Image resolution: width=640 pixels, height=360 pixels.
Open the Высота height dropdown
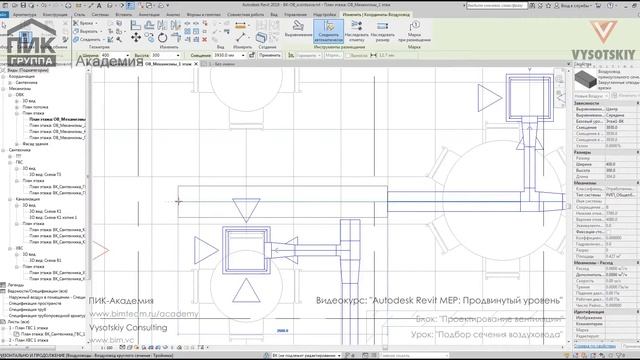178,55
